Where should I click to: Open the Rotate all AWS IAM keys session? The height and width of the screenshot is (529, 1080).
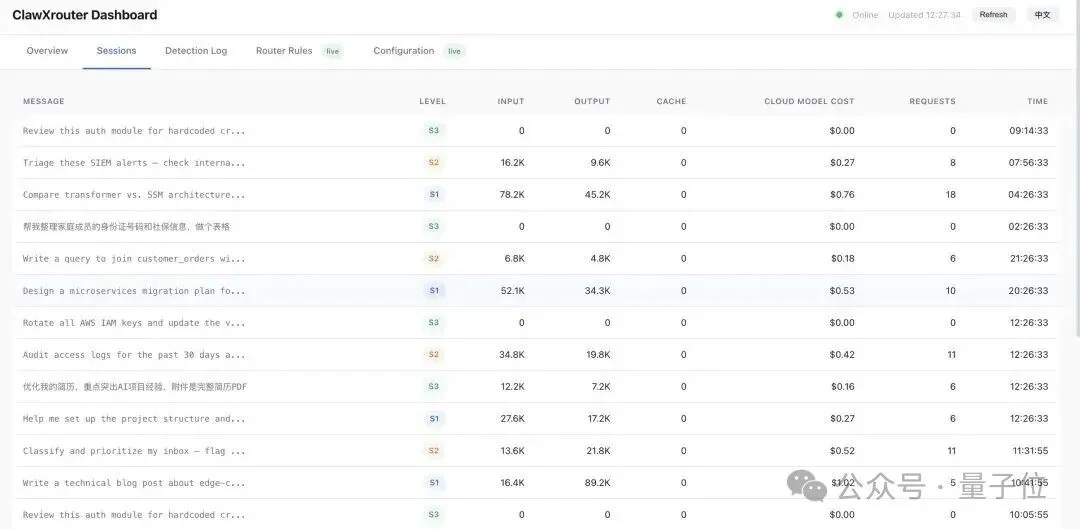click(x=134, y=323)
